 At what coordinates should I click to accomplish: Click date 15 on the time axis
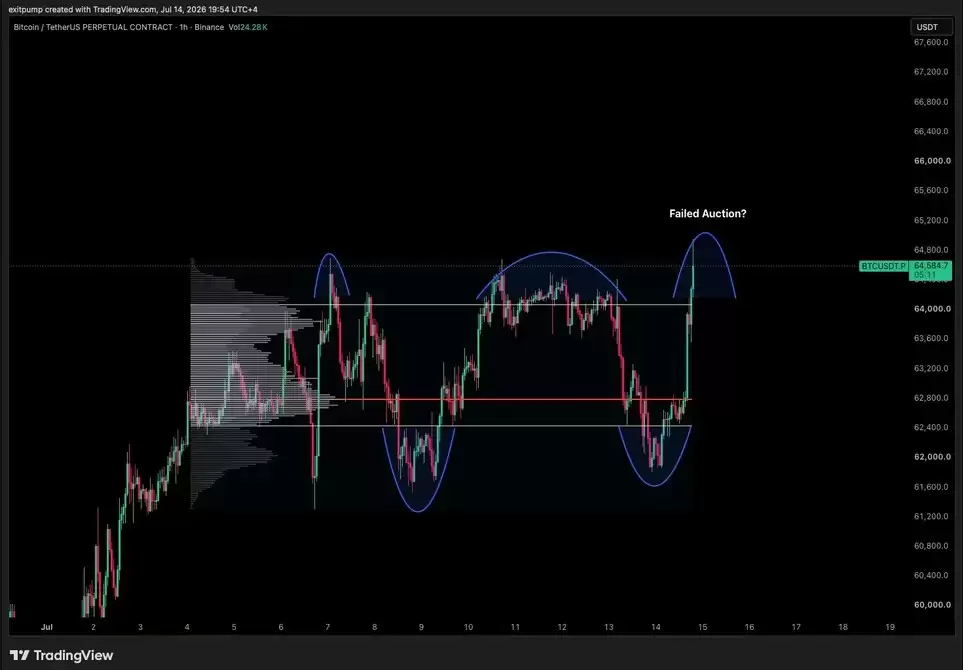703,627
